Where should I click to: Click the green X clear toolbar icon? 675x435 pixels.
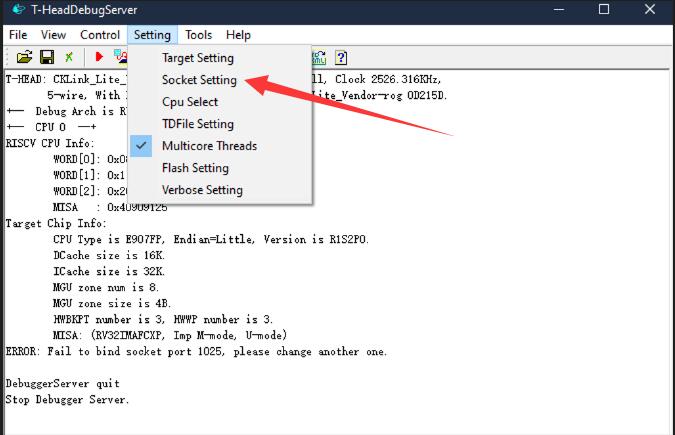(x=69, y=57)
